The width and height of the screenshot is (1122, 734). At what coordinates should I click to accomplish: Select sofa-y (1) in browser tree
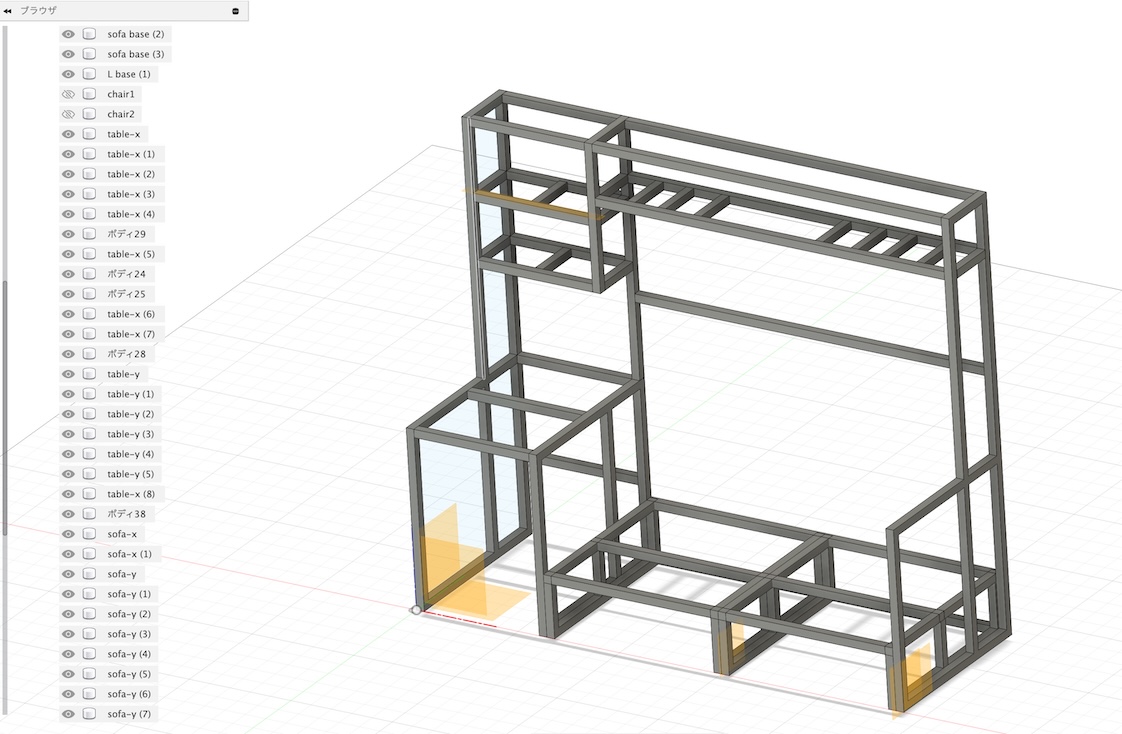tap(129, 594)
